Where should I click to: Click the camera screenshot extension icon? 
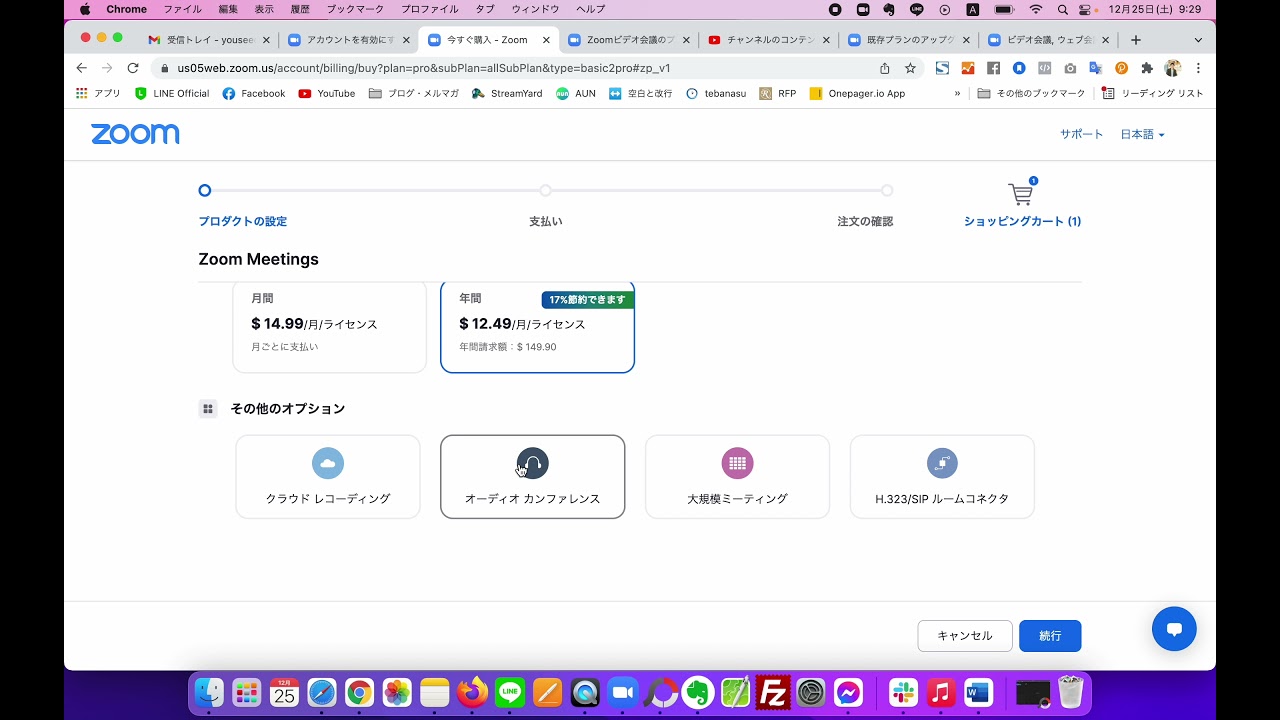point(1070,68)
